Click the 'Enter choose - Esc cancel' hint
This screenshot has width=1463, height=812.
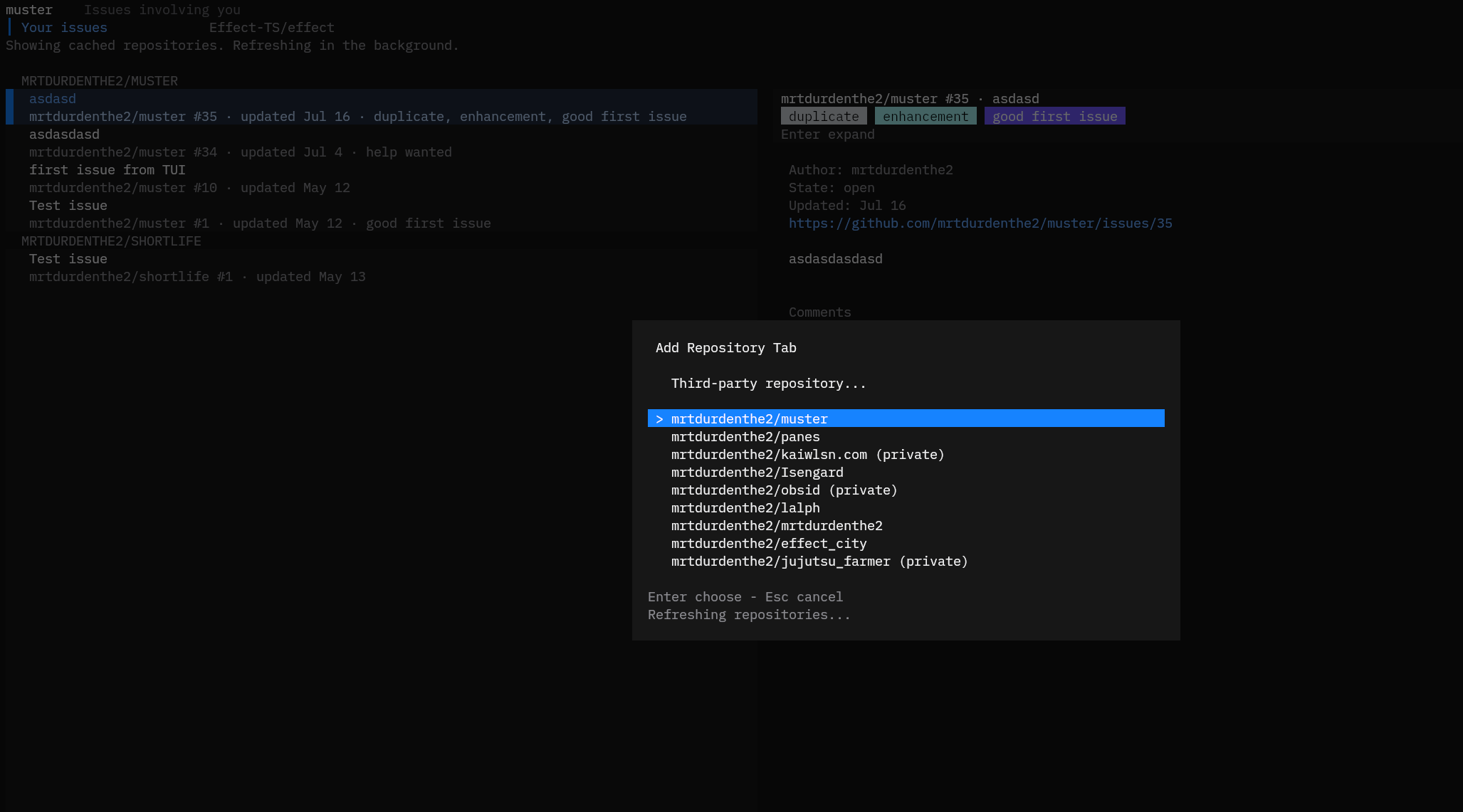(x=745, y=597)
